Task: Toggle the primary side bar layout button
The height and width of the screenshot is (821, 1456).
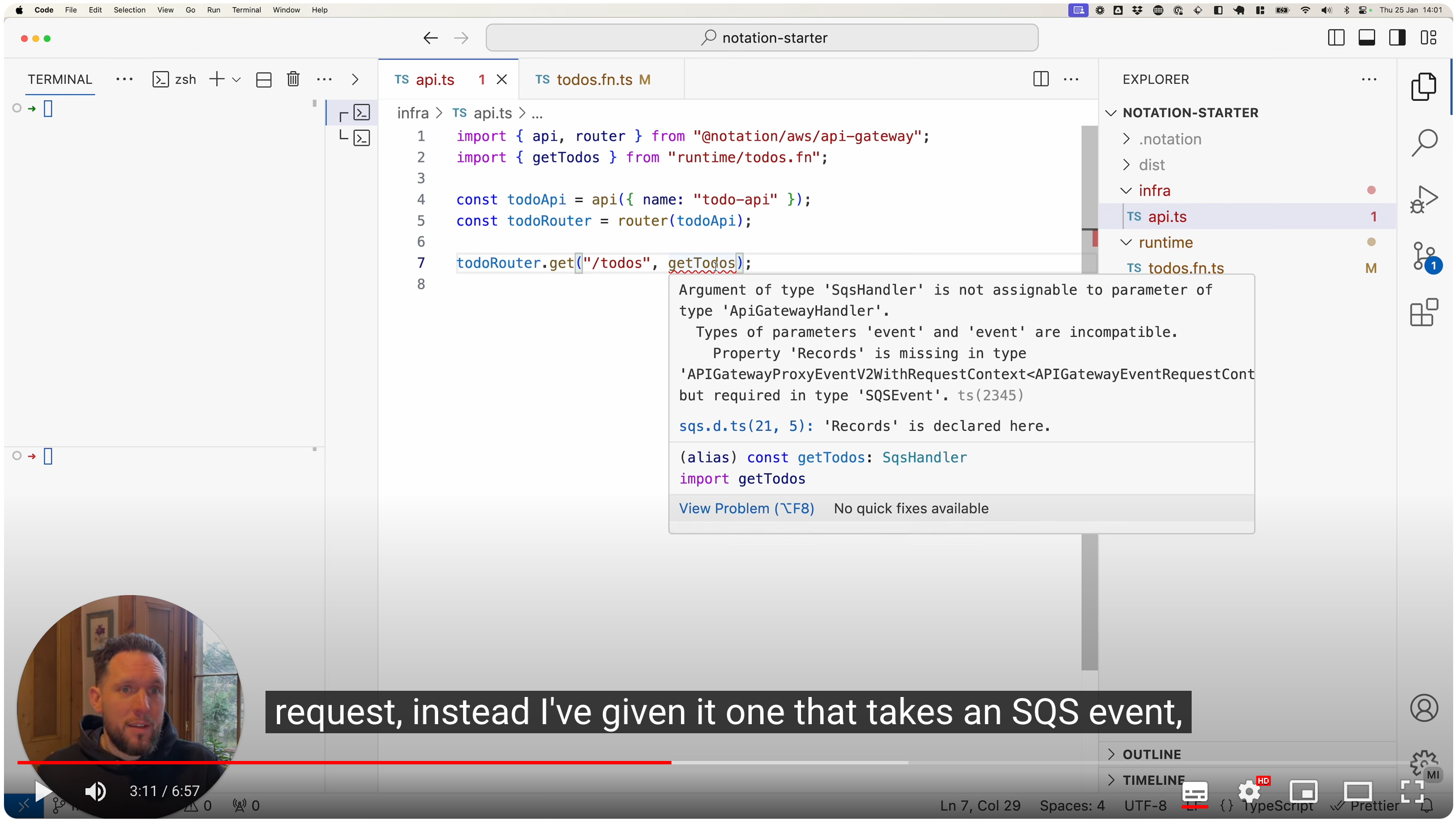Action: [1336, 38]
